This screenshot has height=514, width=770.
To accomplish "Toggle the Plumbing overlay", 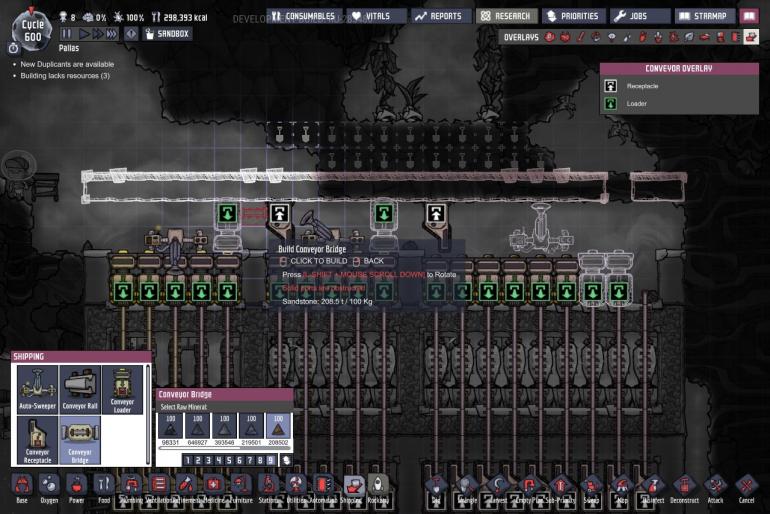I will coord(627,37).
